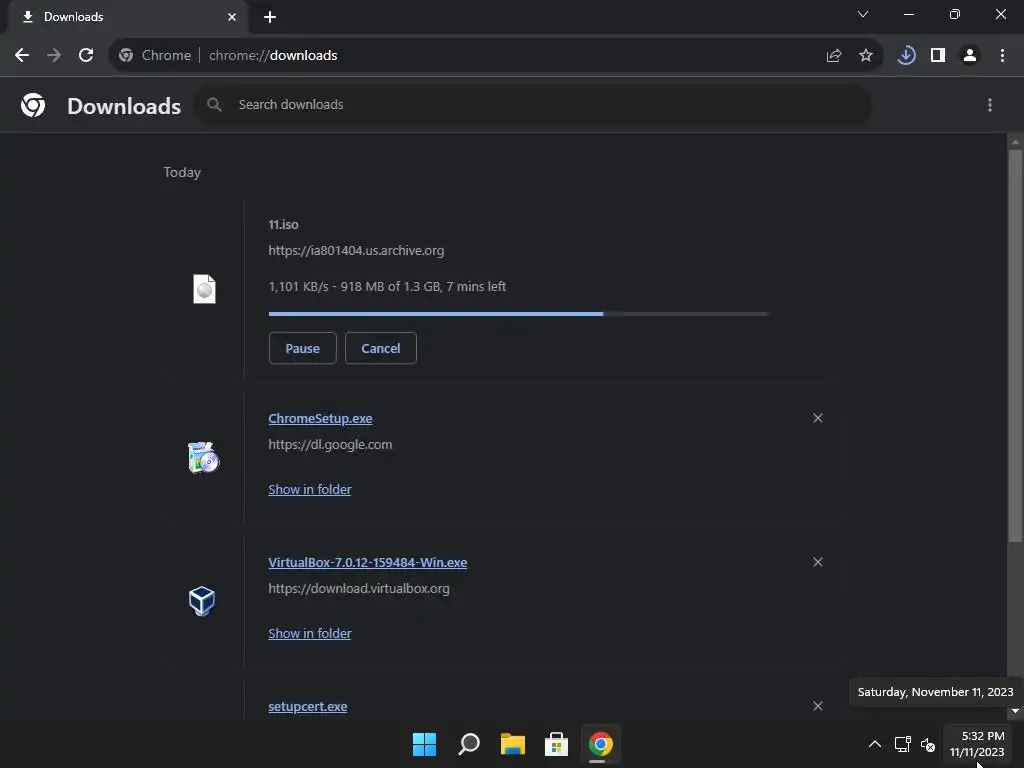Remove setupcert.exe from the list

click(818, 706)
